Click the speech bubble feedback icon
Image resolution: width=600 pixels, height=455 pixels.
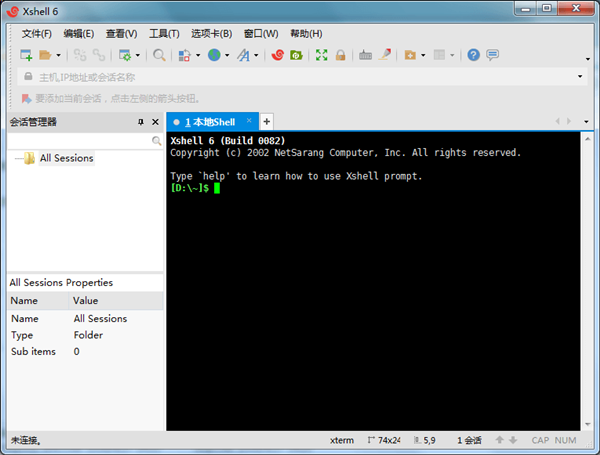coord(492,55)
